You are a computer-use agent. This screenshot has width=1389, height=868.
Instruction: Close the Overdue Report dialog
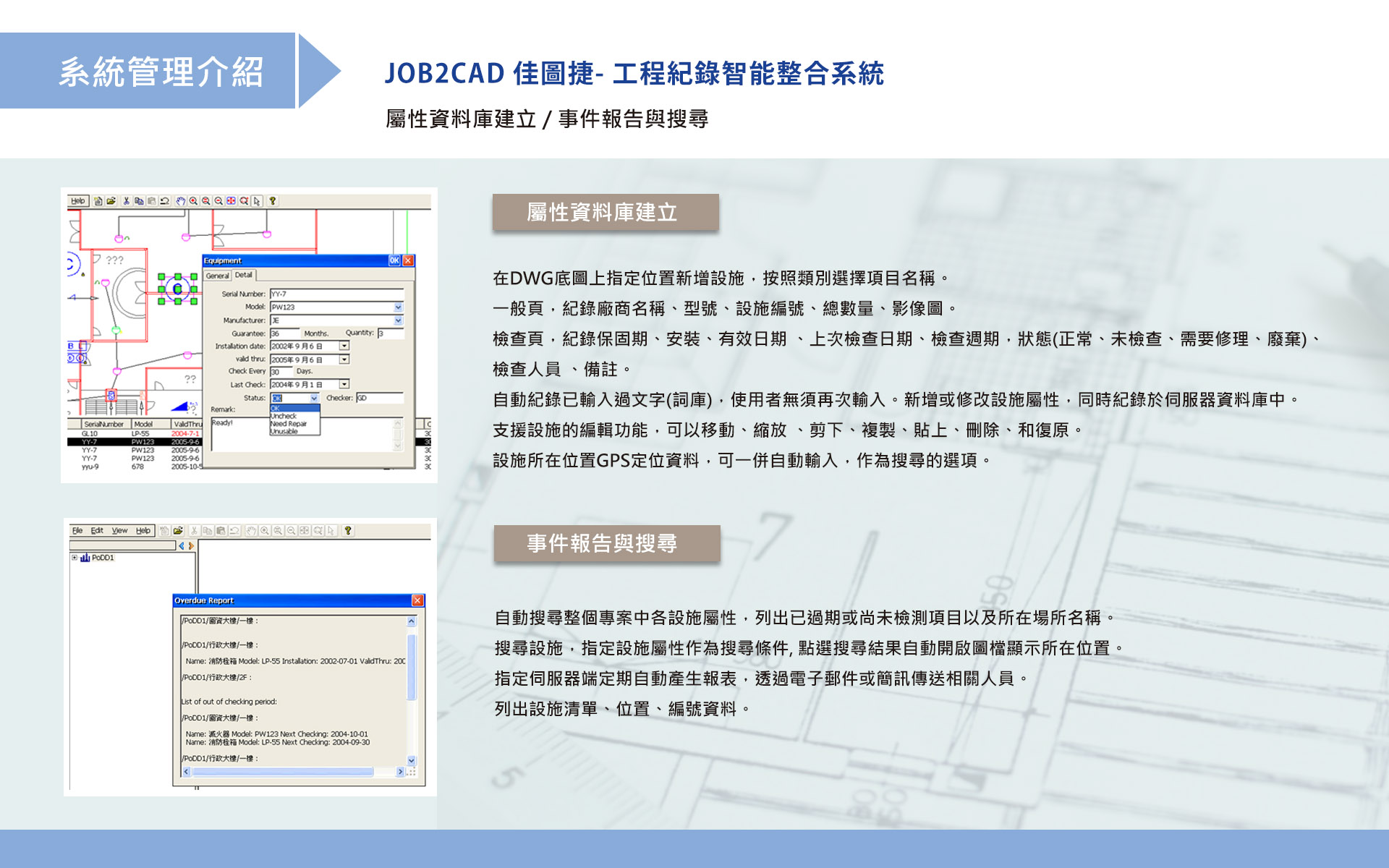click(417, 600)
